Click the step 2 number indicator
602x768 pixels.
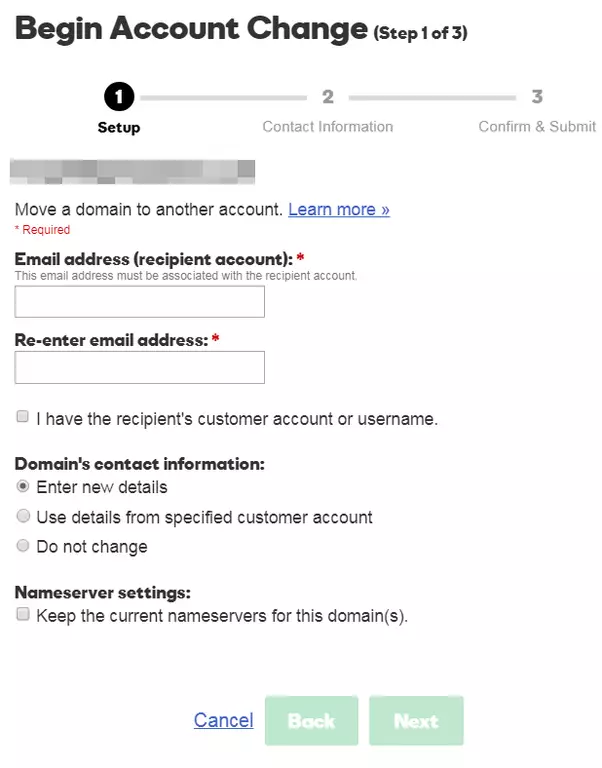coord(327,98)
